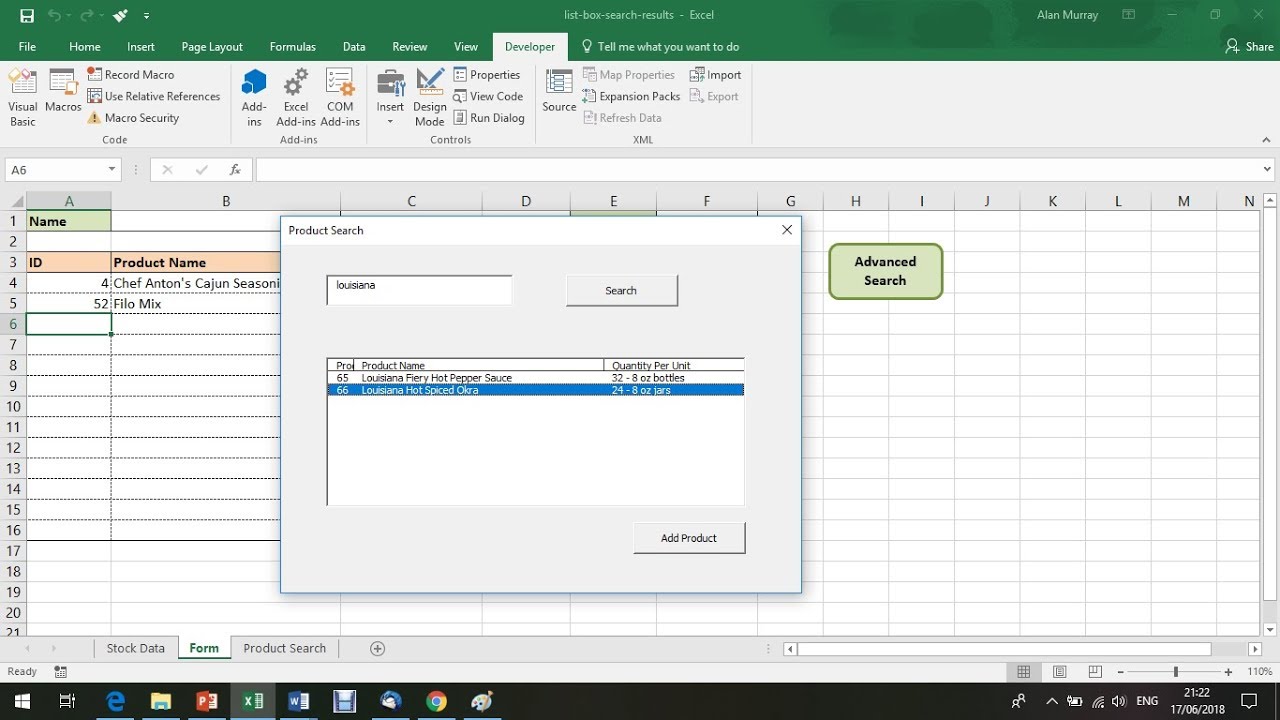Viewport: 1280px width, 720px height.
Task: Select Louisiana Fiery Hot Pepper Sauce row
Action: click(x=535, y=378)
